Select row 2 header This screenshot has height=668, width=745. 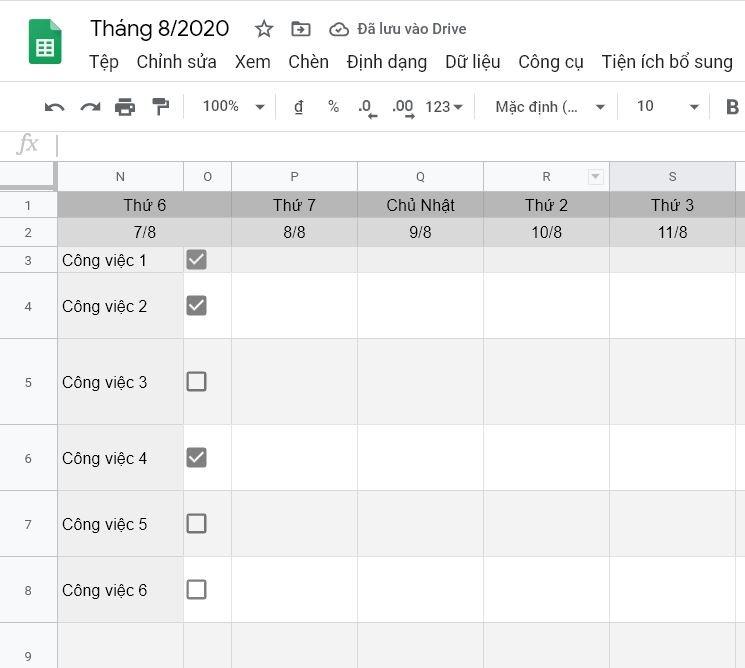tap(28, 232)
